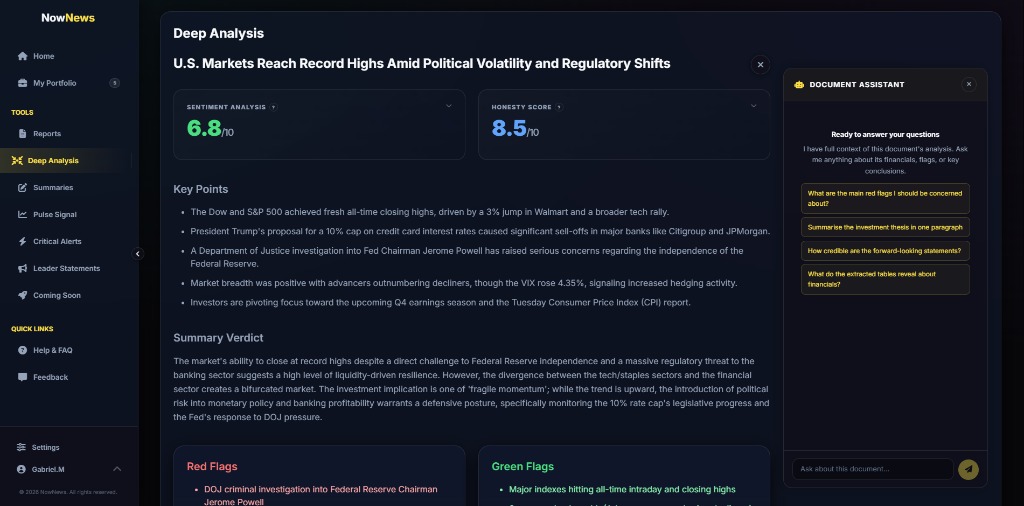Open Help & FAQ quick link
1024x506 pixels.
pyautogui.click(x=52, y=350)
